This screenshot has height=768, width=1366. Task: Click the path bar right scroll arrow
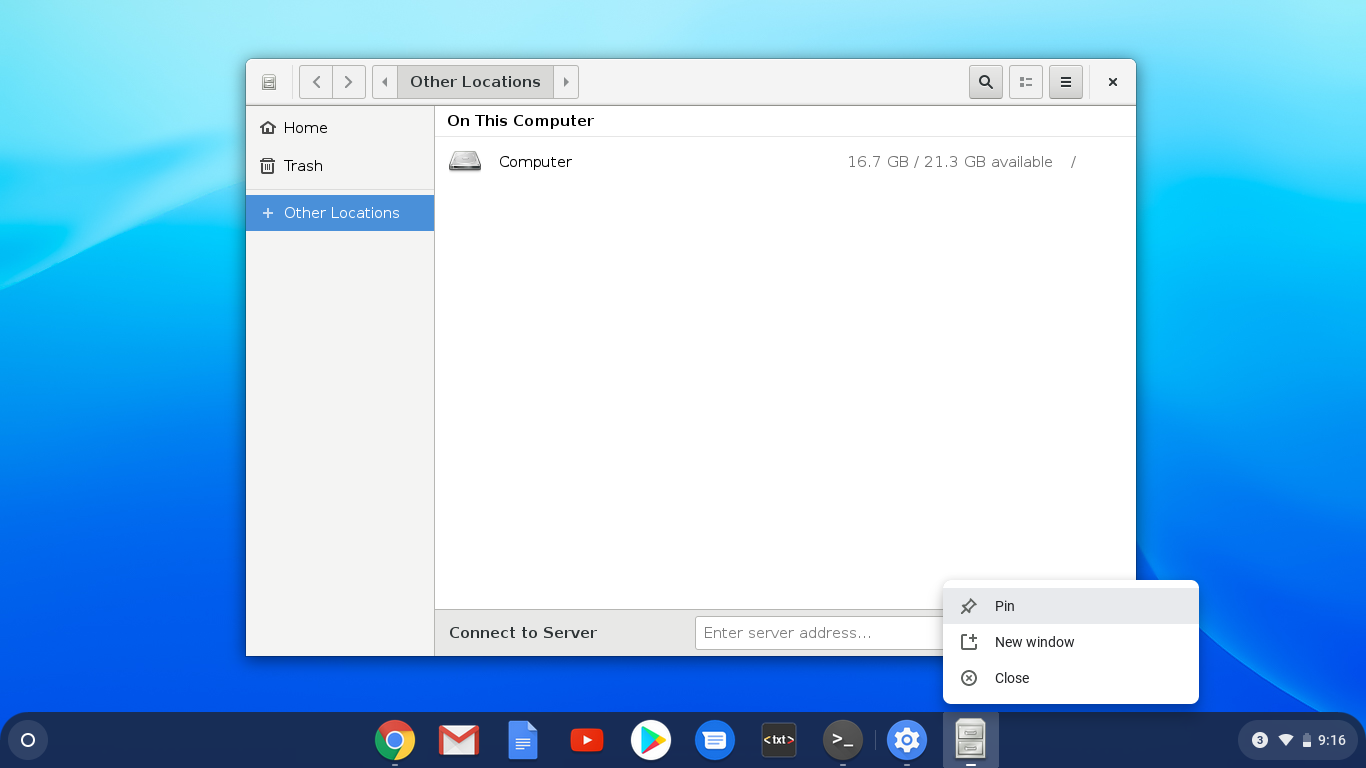coord(566,82)
